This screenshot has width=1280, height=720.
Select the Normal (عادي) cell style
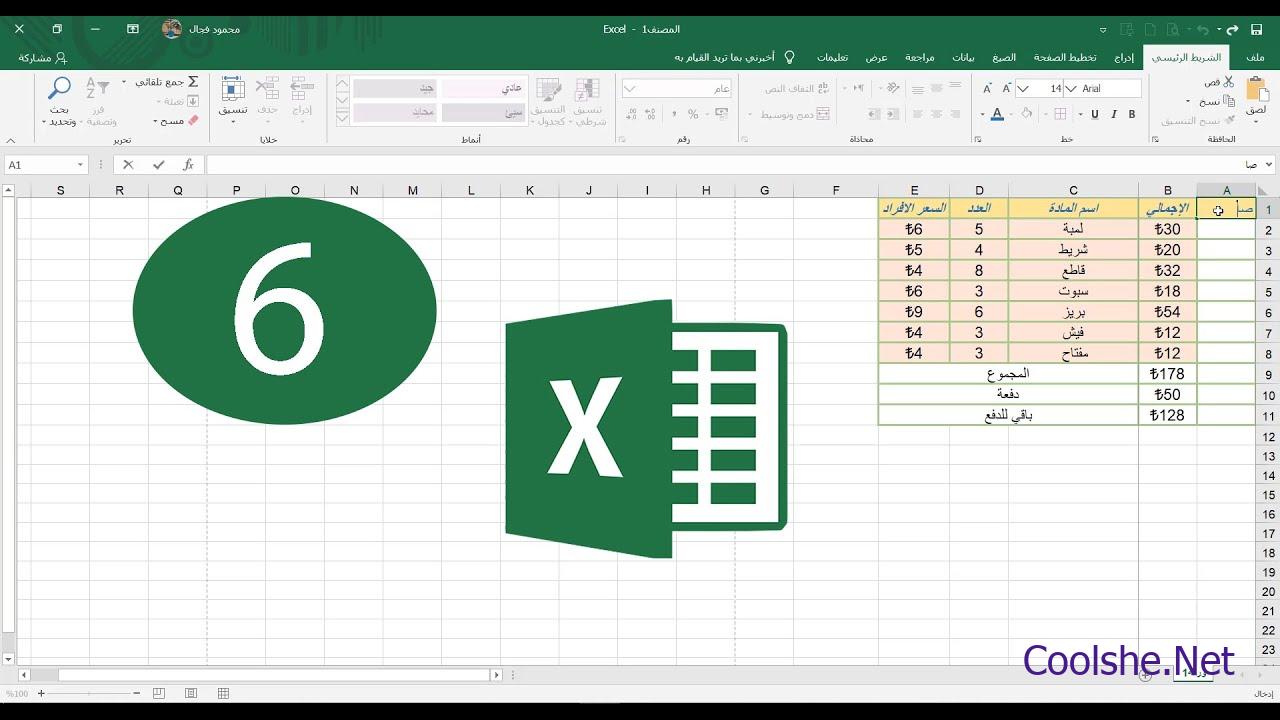(x=484, y=88)
